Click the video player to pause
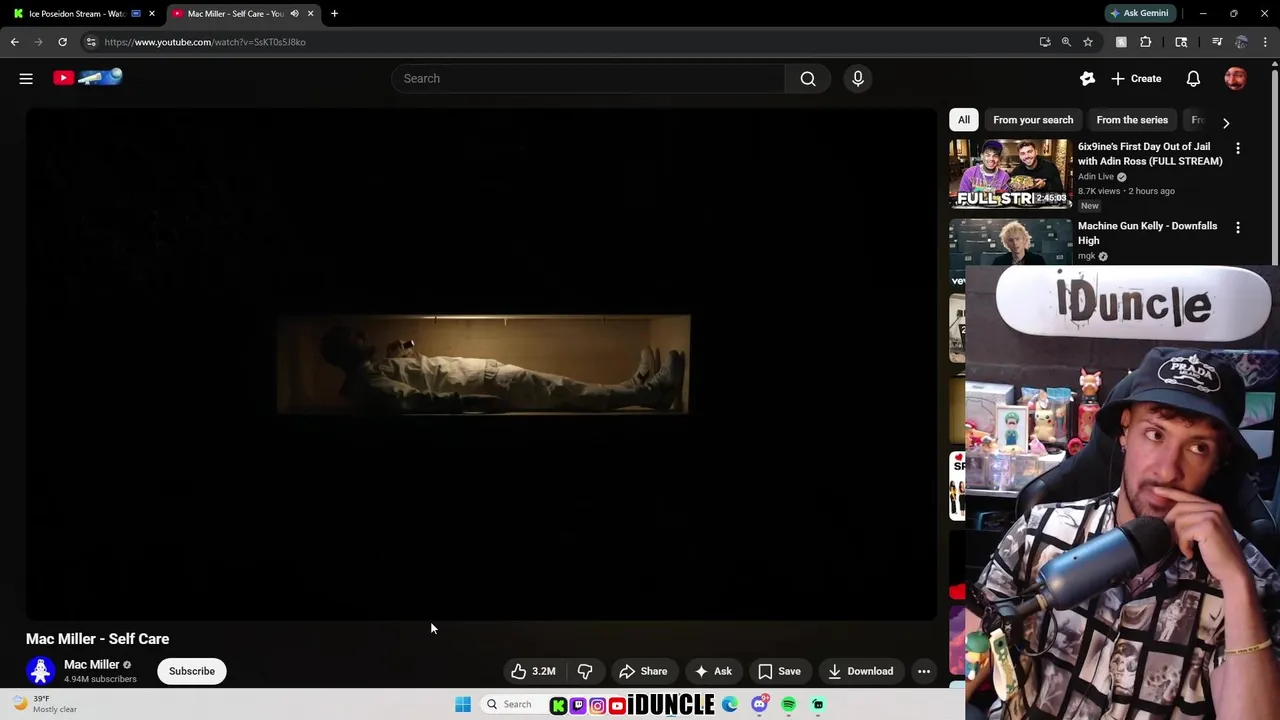 [482, 363]
